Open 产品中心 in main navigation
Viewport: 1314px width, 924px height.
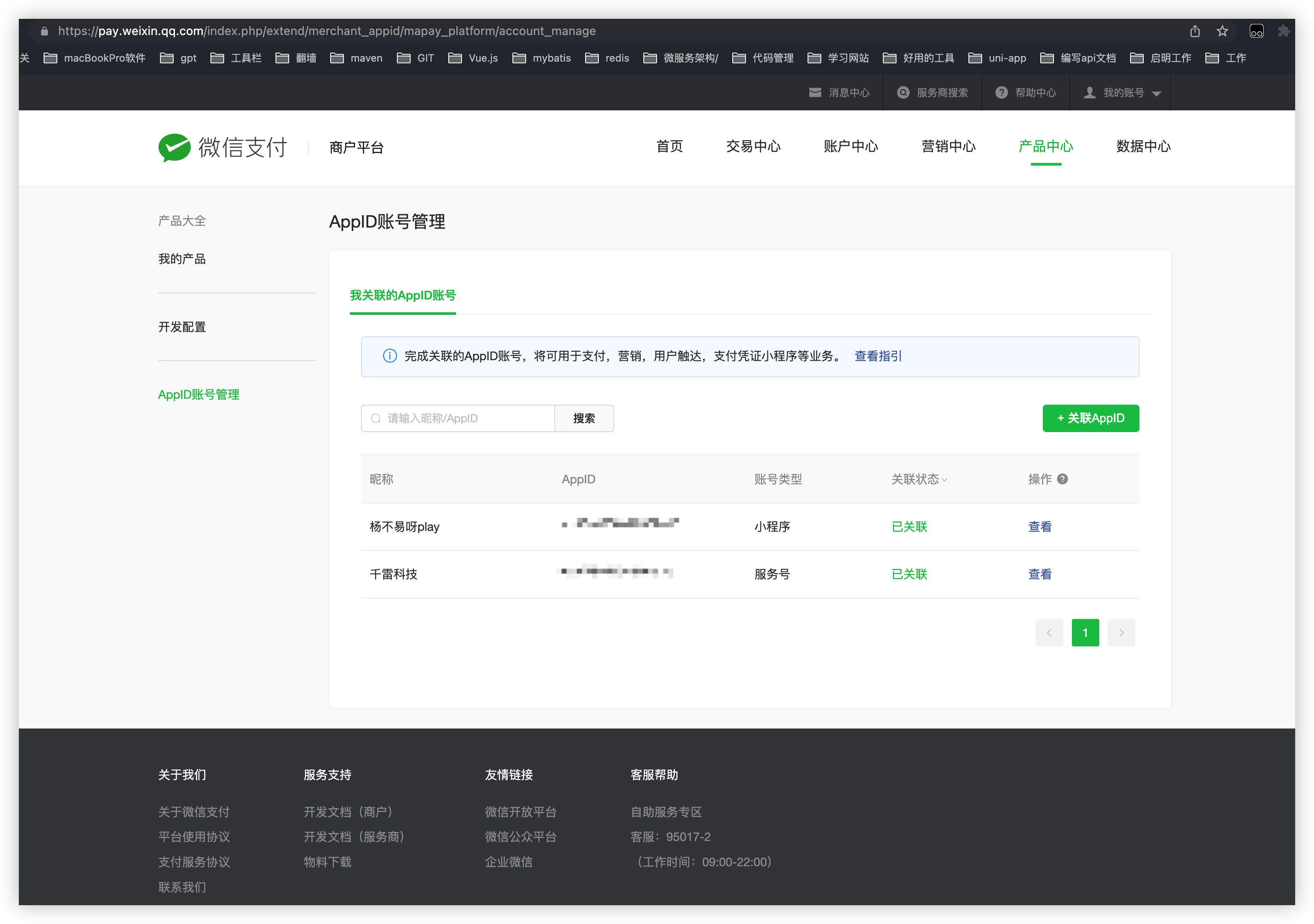click(x=1045, y=147)
